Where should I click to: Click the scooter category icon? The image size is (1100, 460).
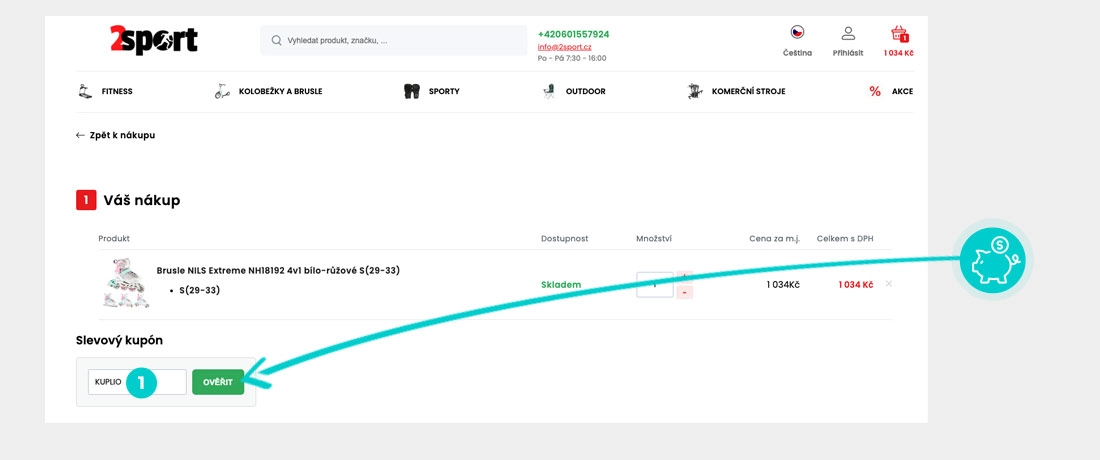[x=222, y=91]
